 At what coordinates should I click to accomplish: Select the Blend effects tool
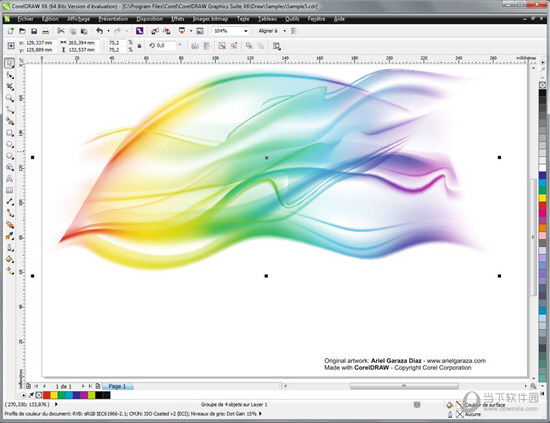point(9,224)
